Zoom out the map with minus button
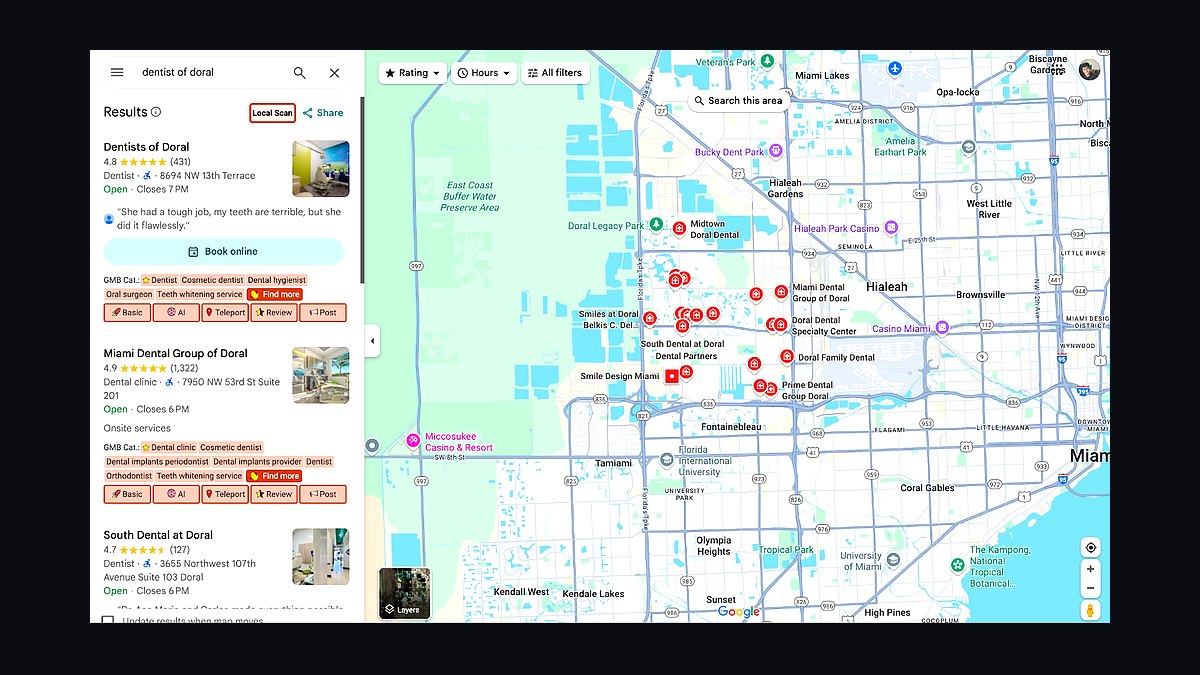This screenshot has width=1200, height=675. coord(1090,588)
